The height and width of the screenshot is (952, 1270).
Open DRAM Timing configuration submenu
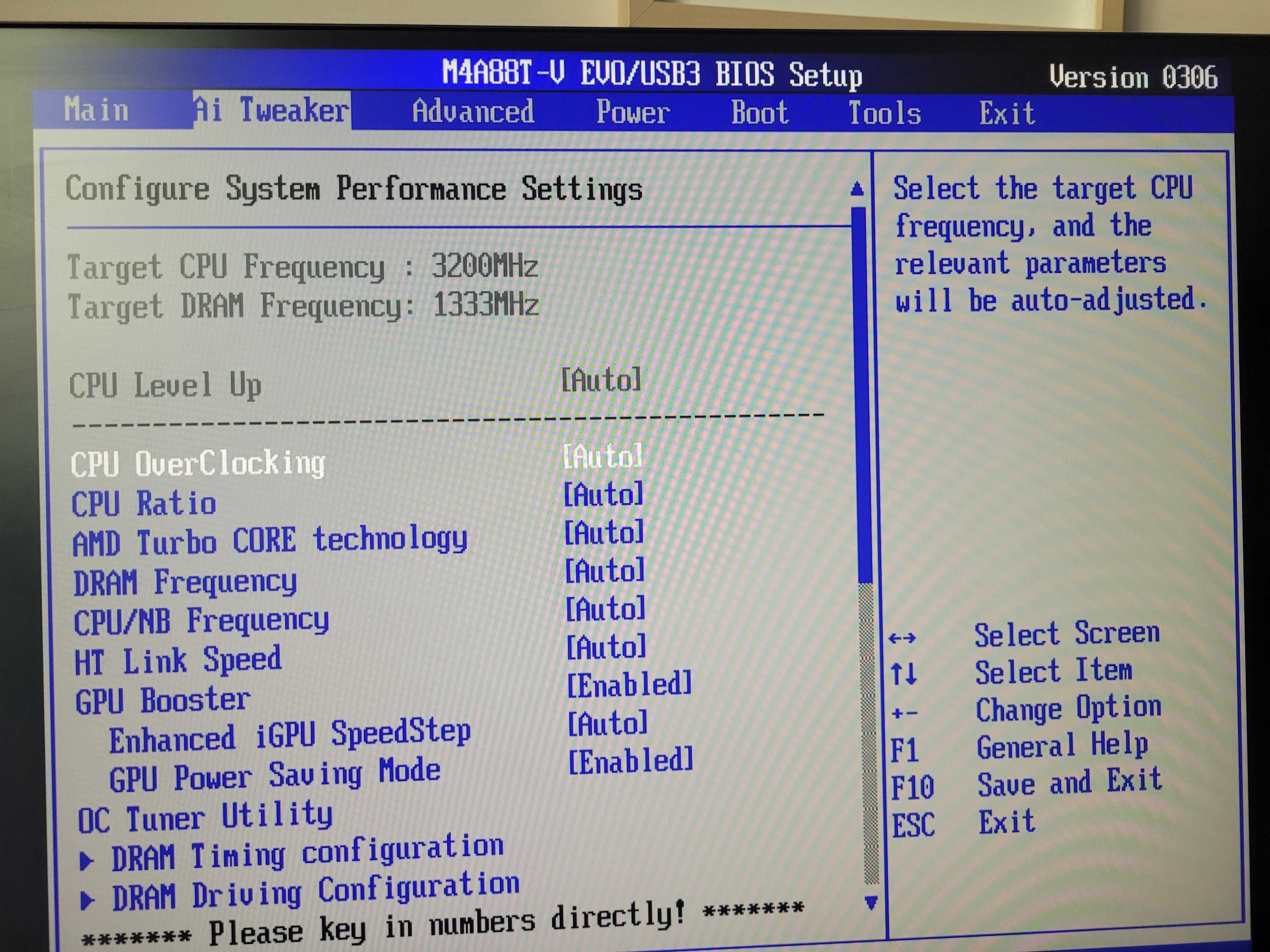point(308,853)
